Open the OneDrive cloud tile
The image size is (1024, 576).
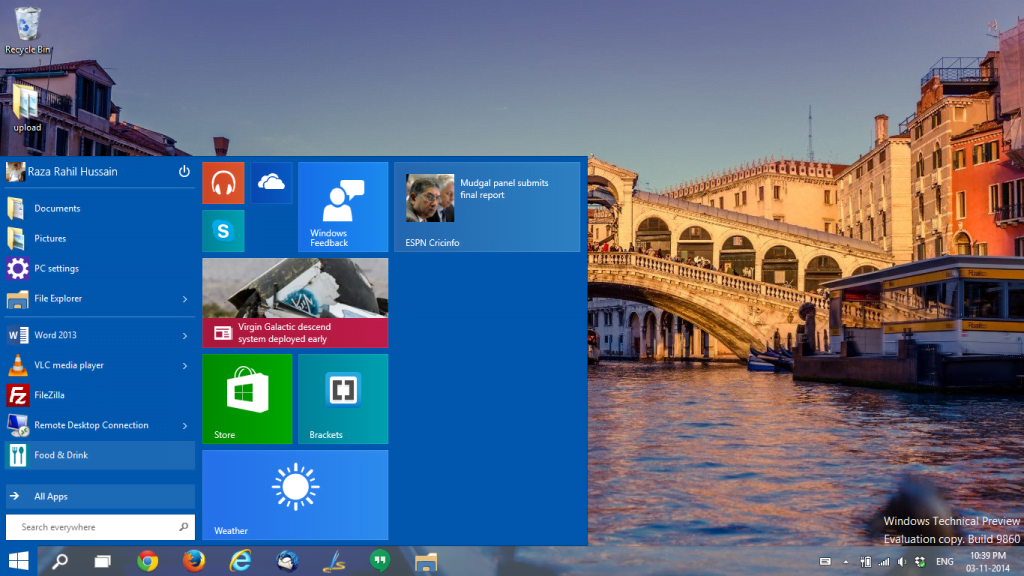pyautogui.click(x=271, y=183)
